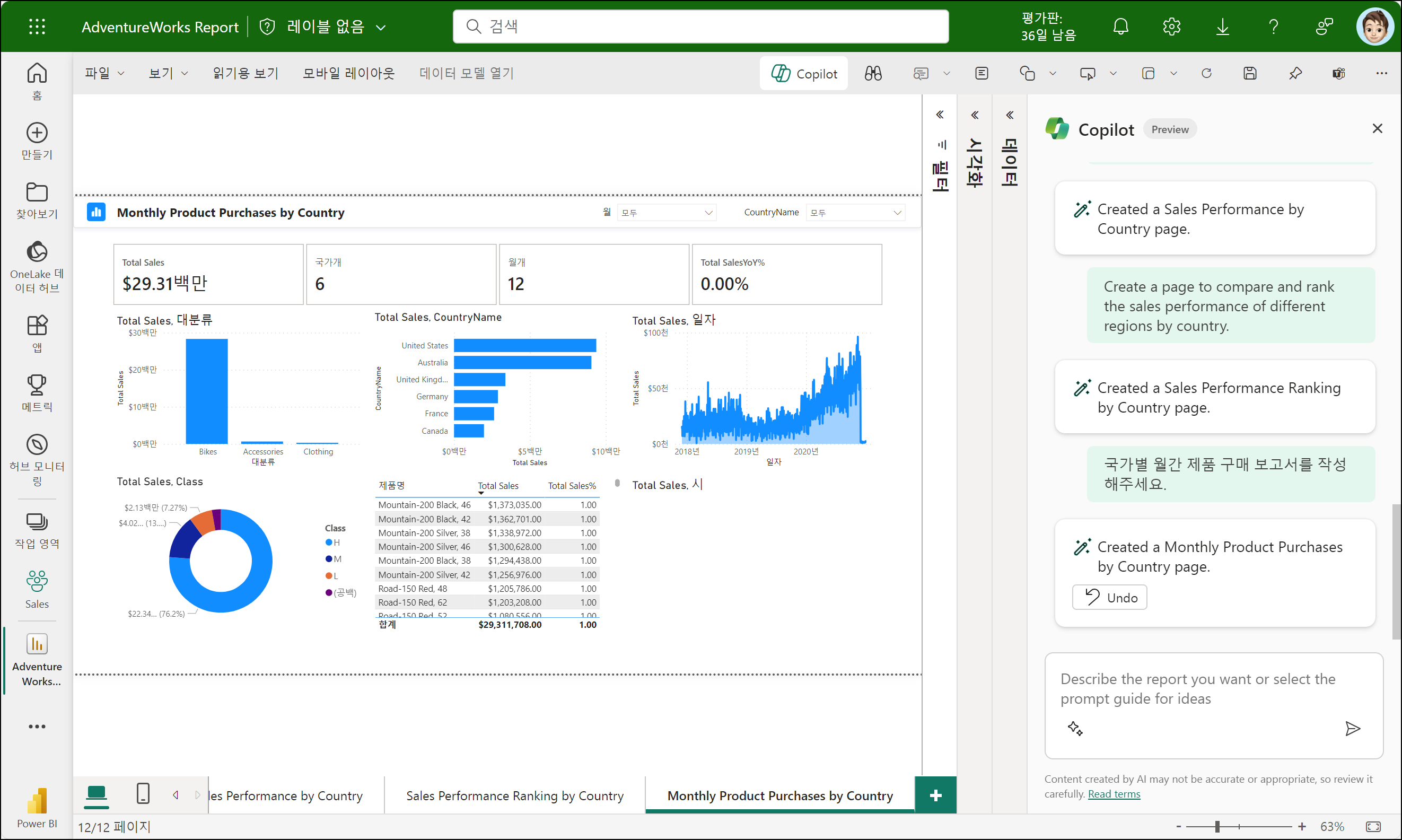Open Metrics trophy icon in sidebar

click(x=37, y=392)
